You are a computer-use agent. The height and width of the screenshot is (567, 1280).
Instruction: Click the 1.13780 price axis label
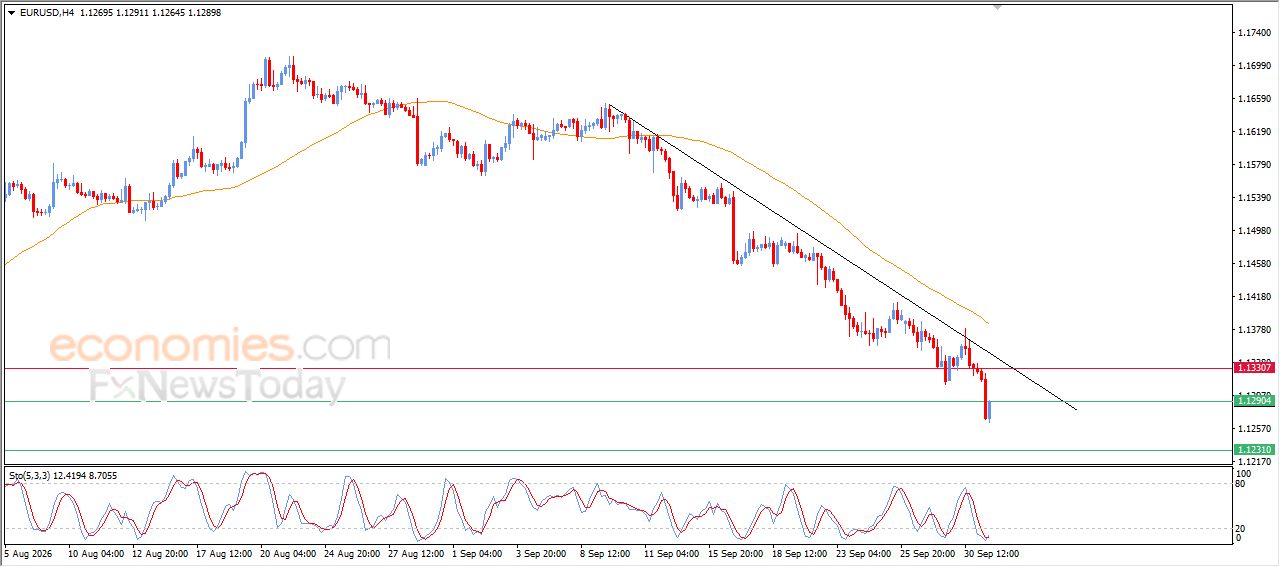[1254, 330]
